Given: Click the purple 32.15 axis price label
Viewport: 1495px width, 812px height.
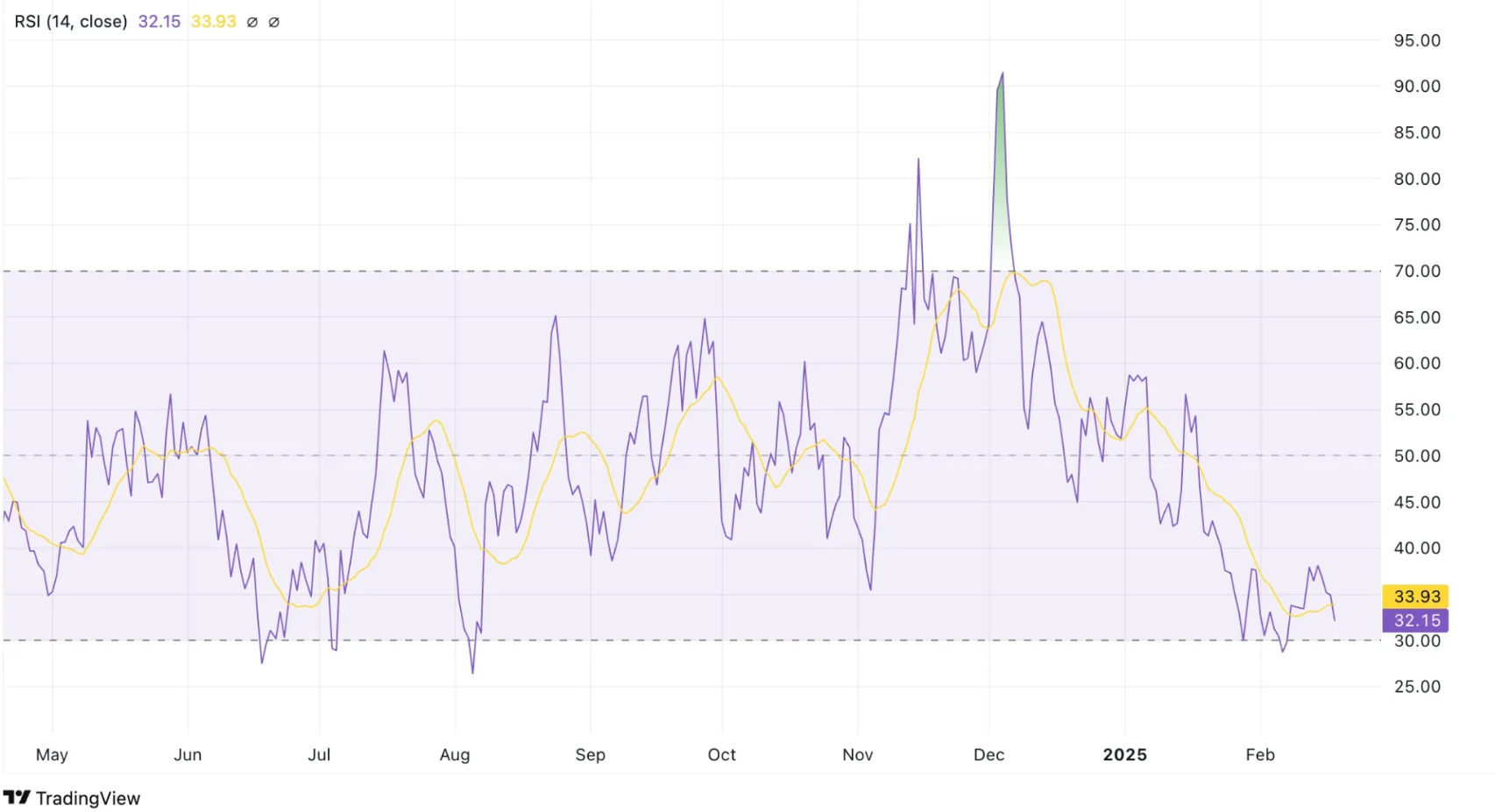Looking at the screenshot, I should point(1416,620).
